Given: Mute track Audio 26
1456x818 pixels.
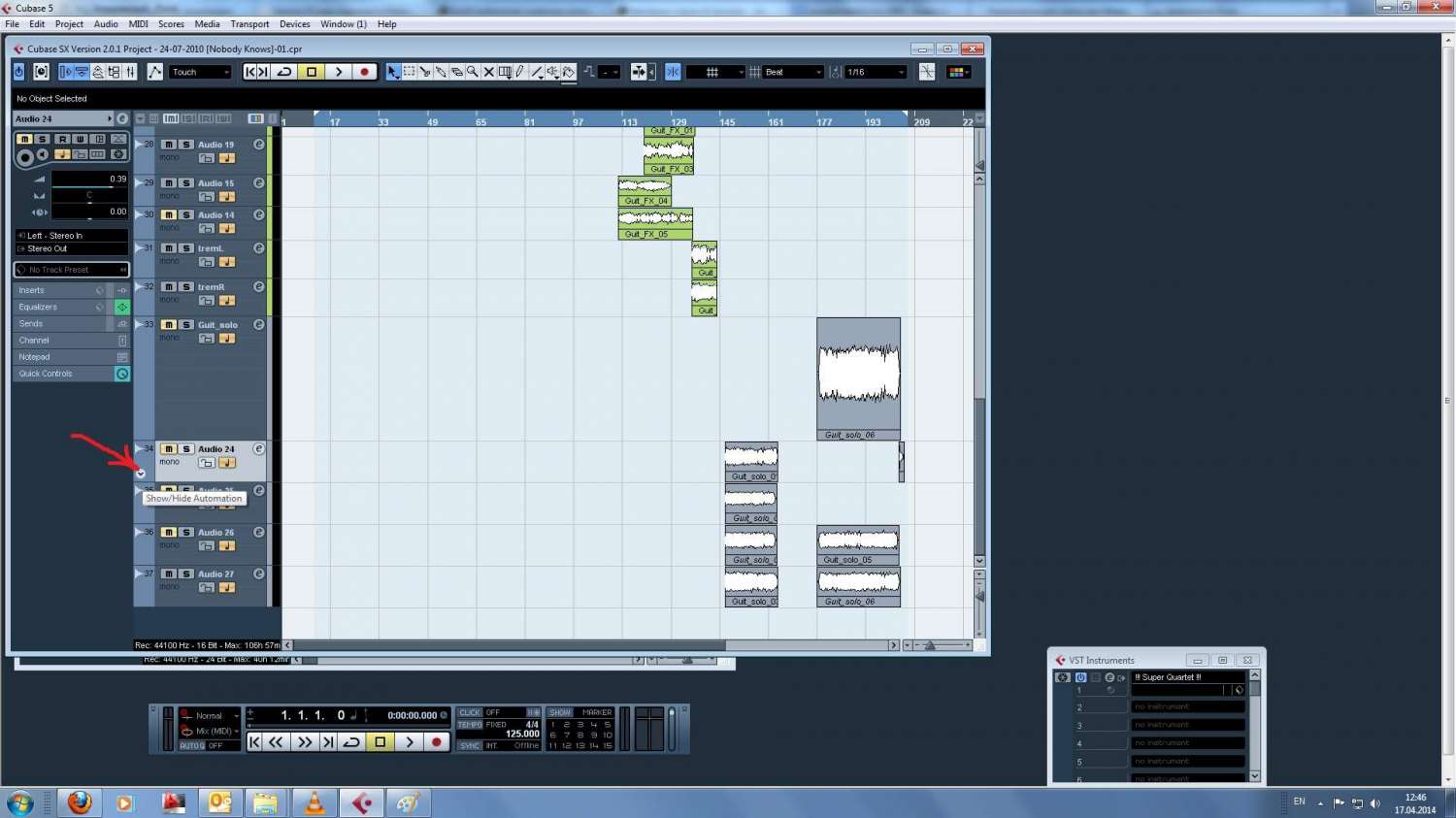Looking at the screenshot, I should point(169,533).
